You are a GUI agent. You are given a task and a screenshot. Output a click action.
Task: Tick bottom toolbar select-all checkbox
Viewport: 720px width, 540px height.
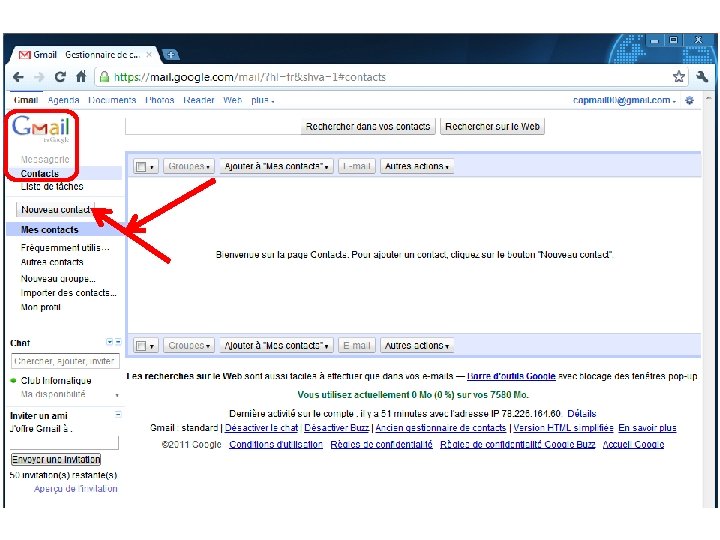click(141, 346)
